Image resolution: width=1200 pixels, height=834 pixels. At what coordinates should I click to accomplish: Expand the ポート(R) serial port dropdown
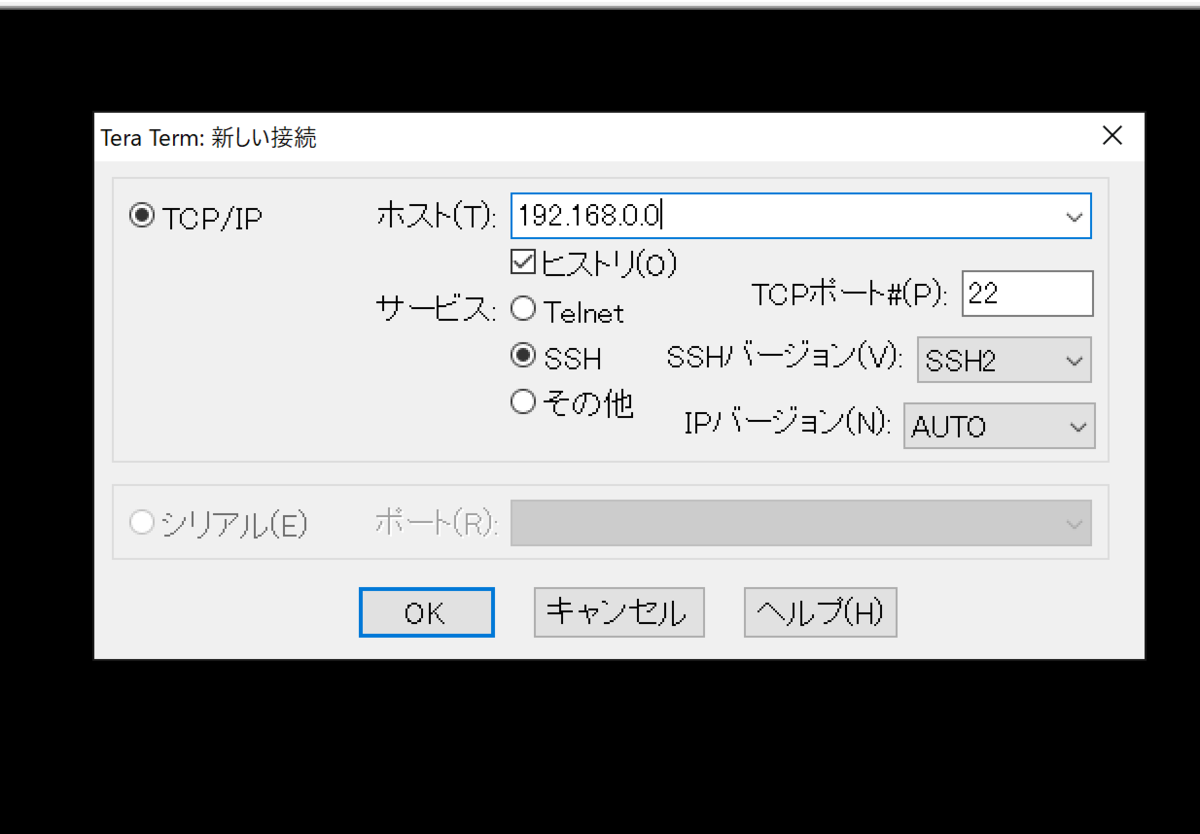click(1075, 522)
